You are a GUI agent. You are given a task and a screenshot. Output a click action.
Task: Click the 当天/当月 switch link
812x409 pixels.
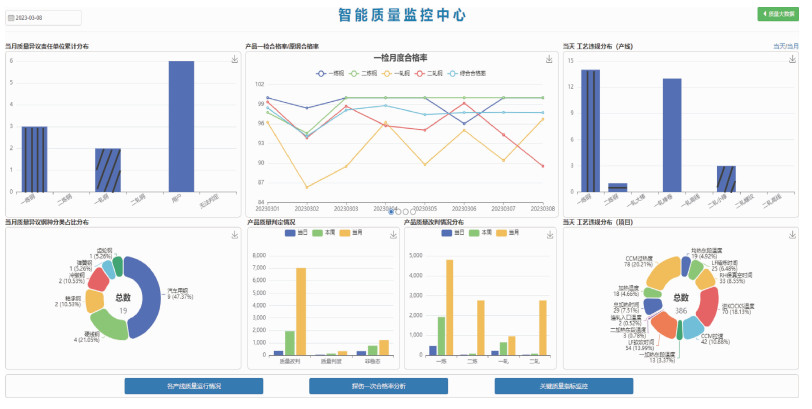pyautogui.click(x=785, y=46)
